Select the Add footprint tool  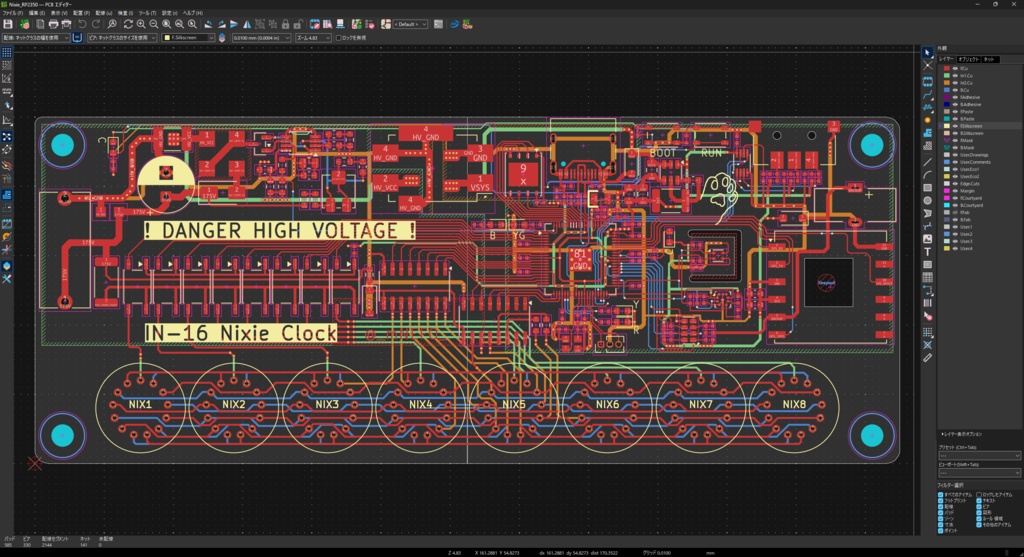(x=927, y=82)
